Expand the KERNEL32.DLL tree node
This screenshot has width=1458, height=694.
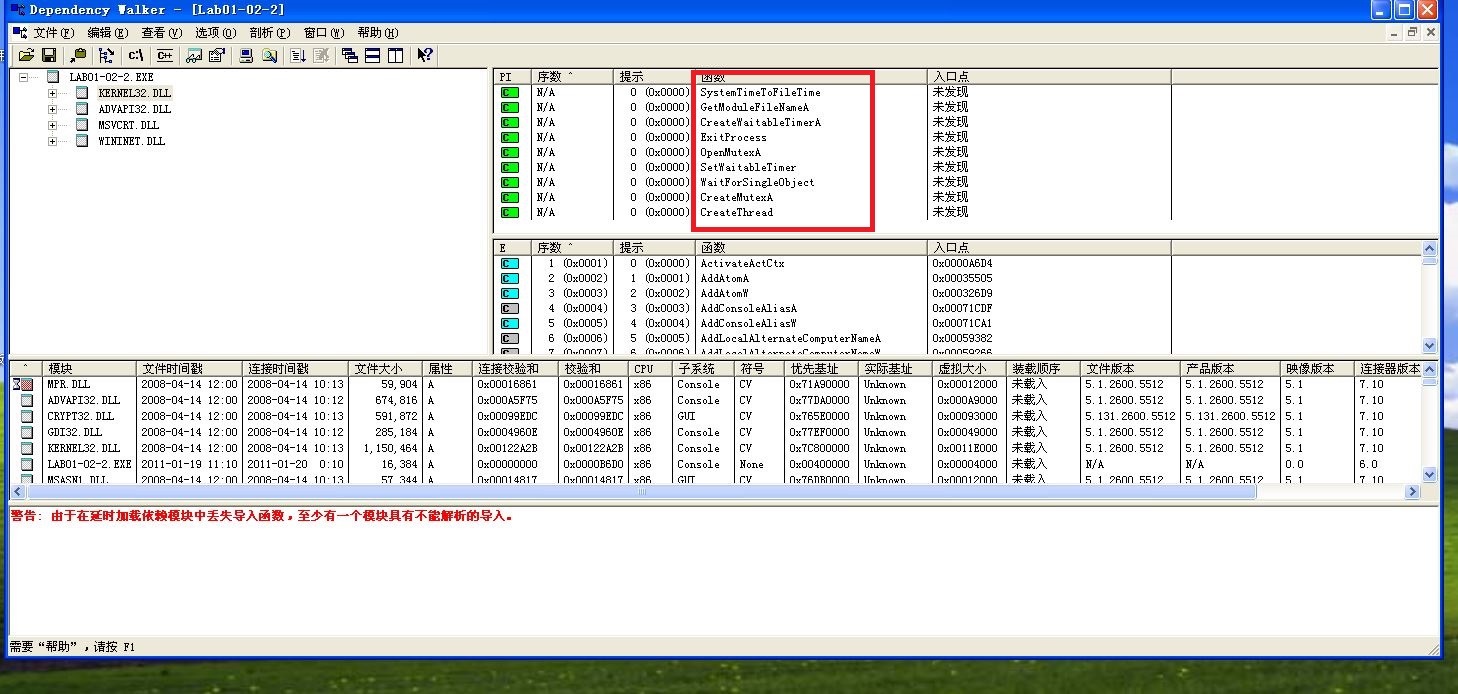tap(53, 93)
